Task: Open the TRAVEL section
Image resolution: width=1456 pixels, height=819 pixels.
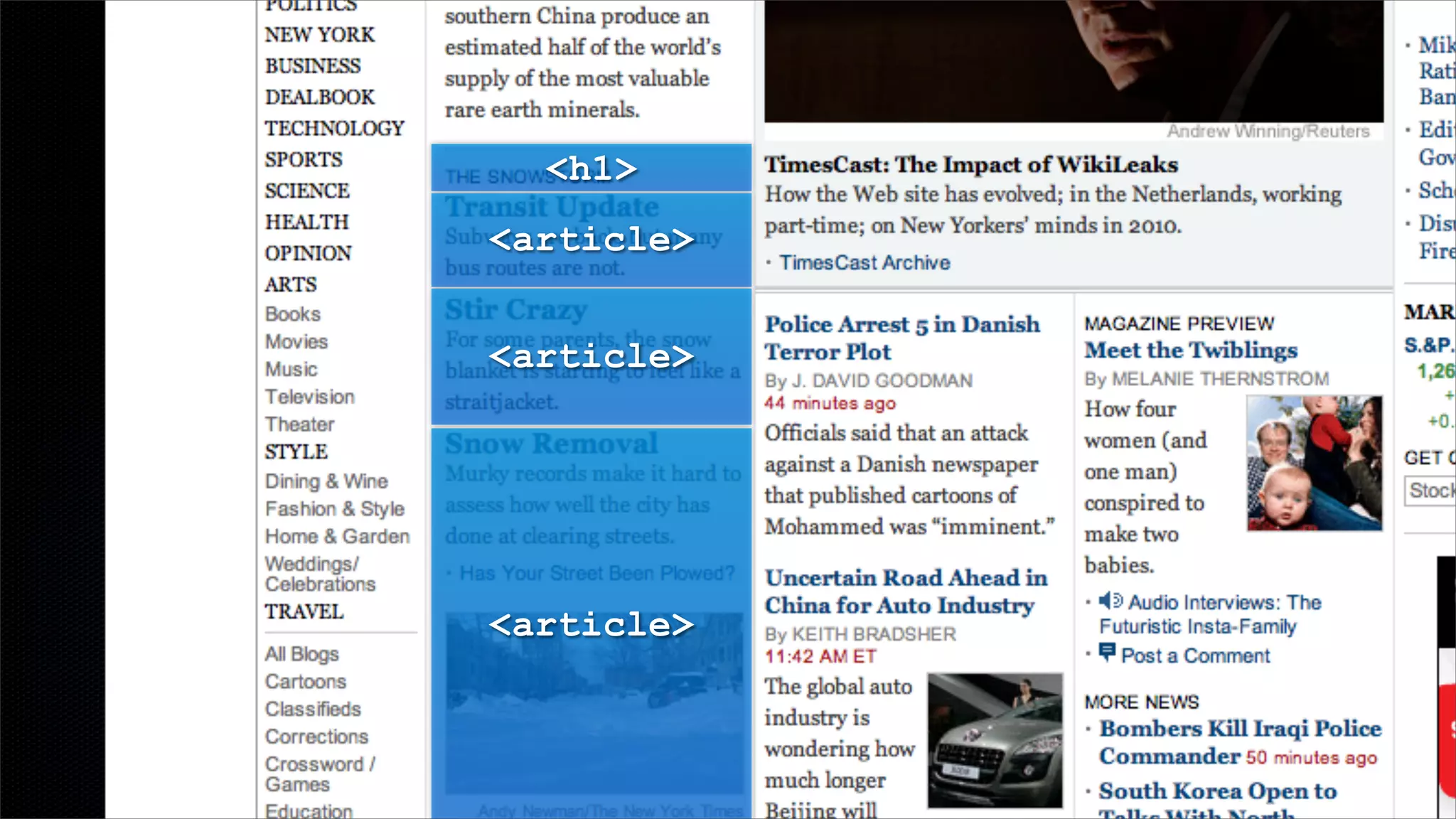Action: point(304,612)
